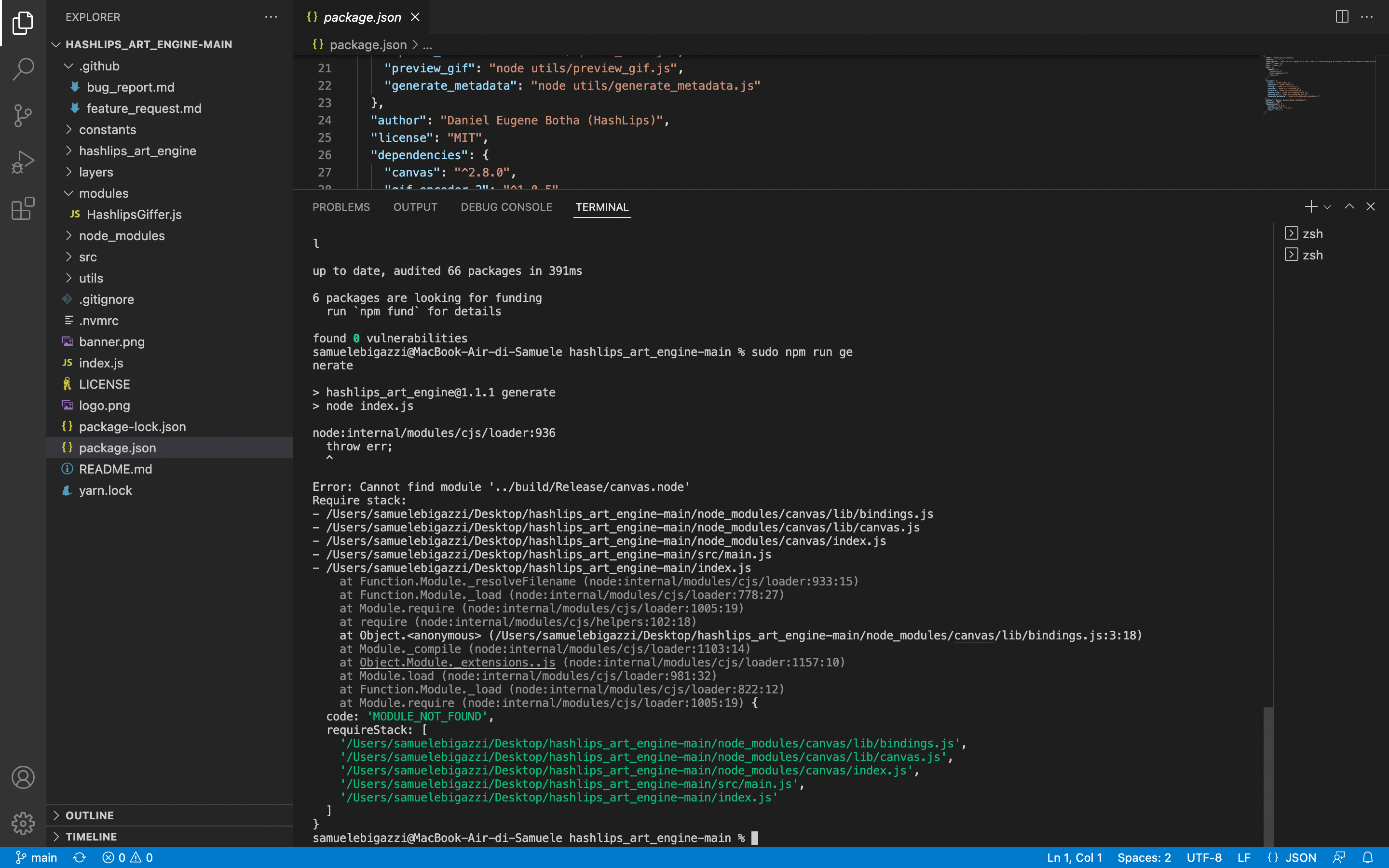The height and width of the screenshot is (868, 1389).
Task: Open the Search view in the activity bar
Action: pos(22,68)
